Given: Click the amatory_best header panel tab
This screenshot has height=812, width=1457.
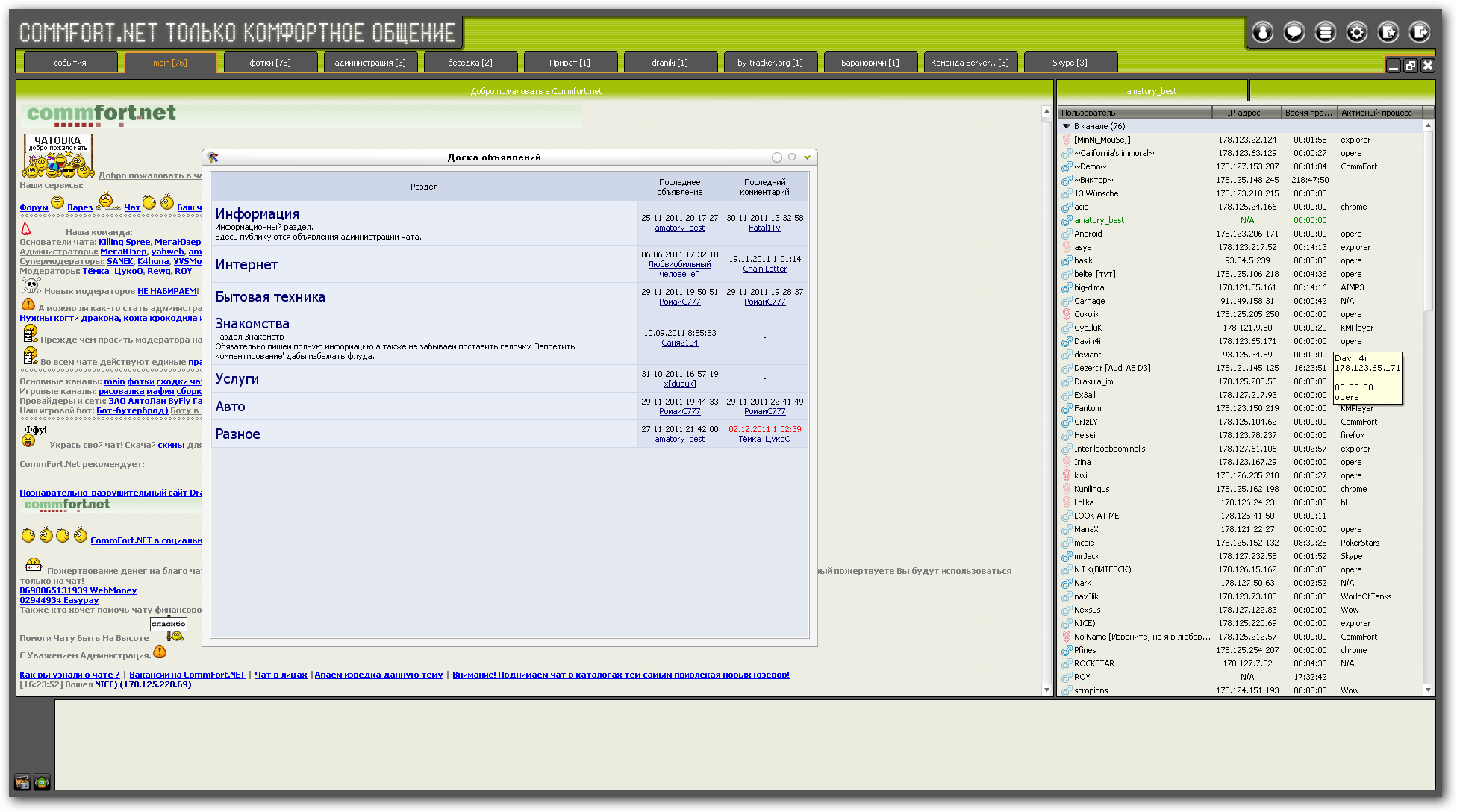Looking at the screenshot, I should point(1152,90).
